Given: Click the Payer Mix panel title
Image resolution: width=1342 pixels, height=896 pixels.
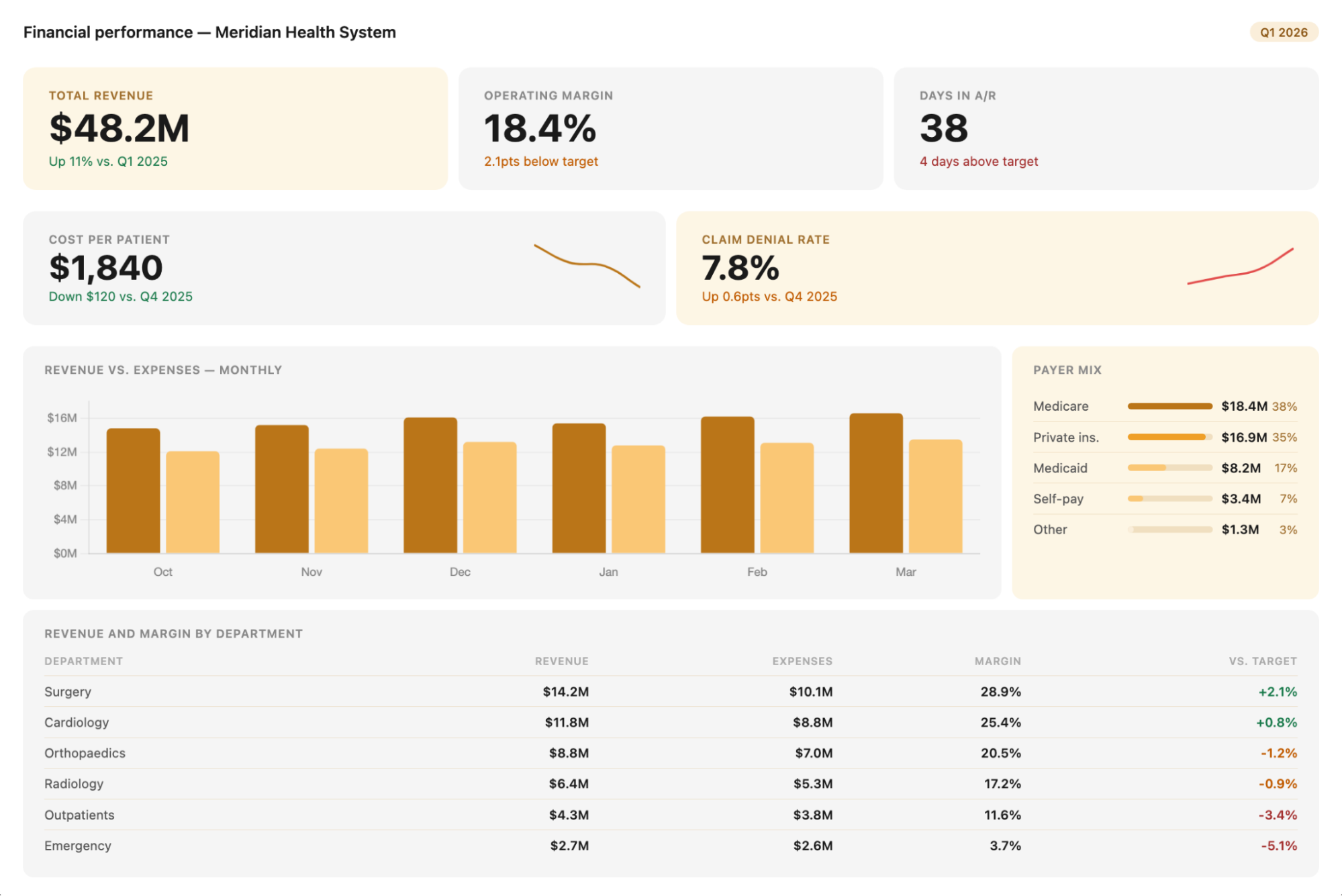Looking at the screenshot, I should (1067, 370).
